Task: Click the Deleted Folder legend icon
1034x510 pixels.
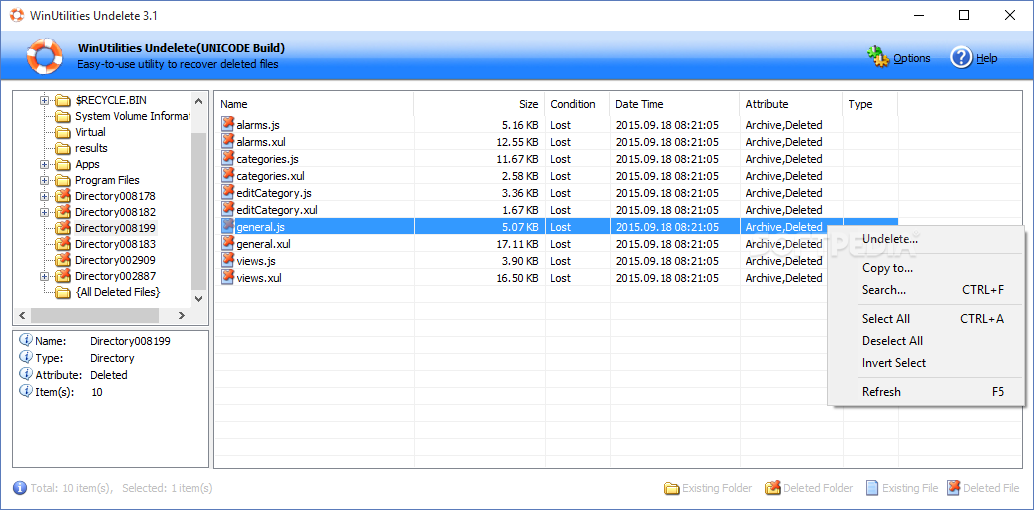Action: pos(772,488)
